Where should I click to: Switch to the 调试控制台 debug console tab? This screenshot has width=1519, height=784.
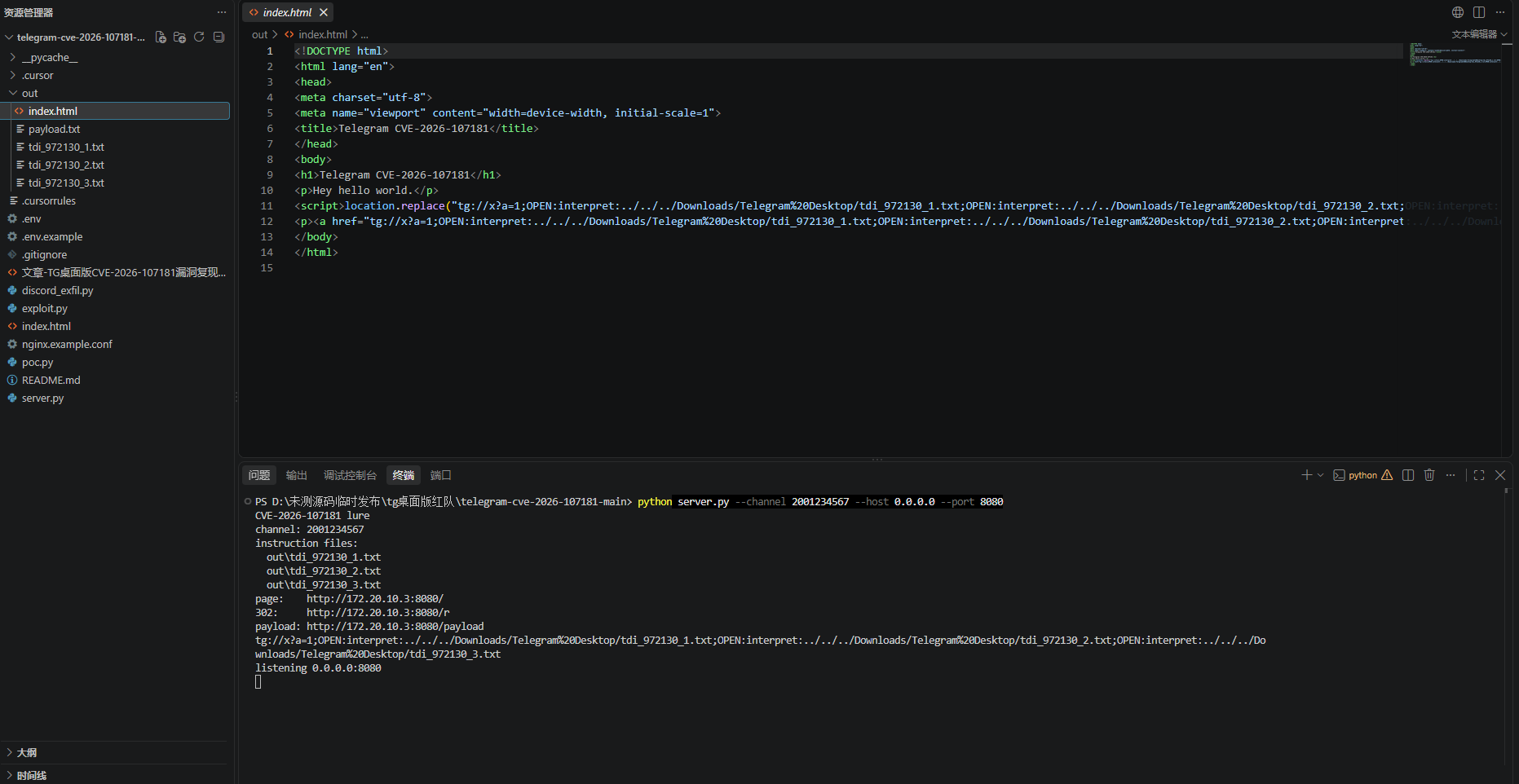click(x=350, y=475)
